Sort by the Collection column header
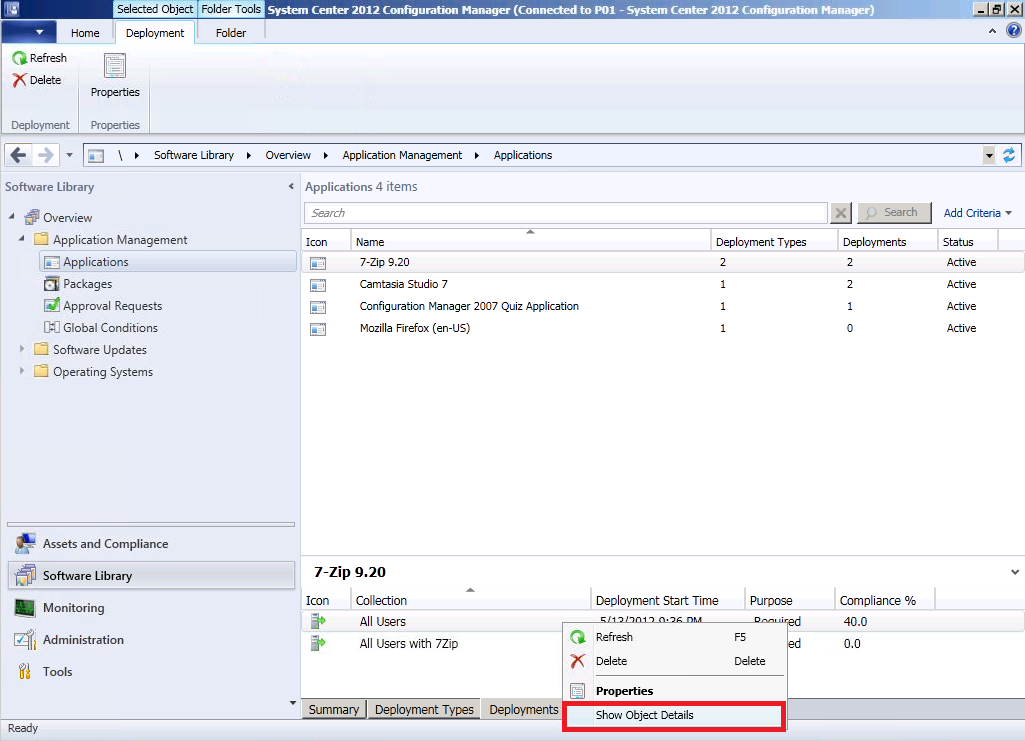Screen dimensions: 1025x741 pyautogui.click(x=471, y=600)
